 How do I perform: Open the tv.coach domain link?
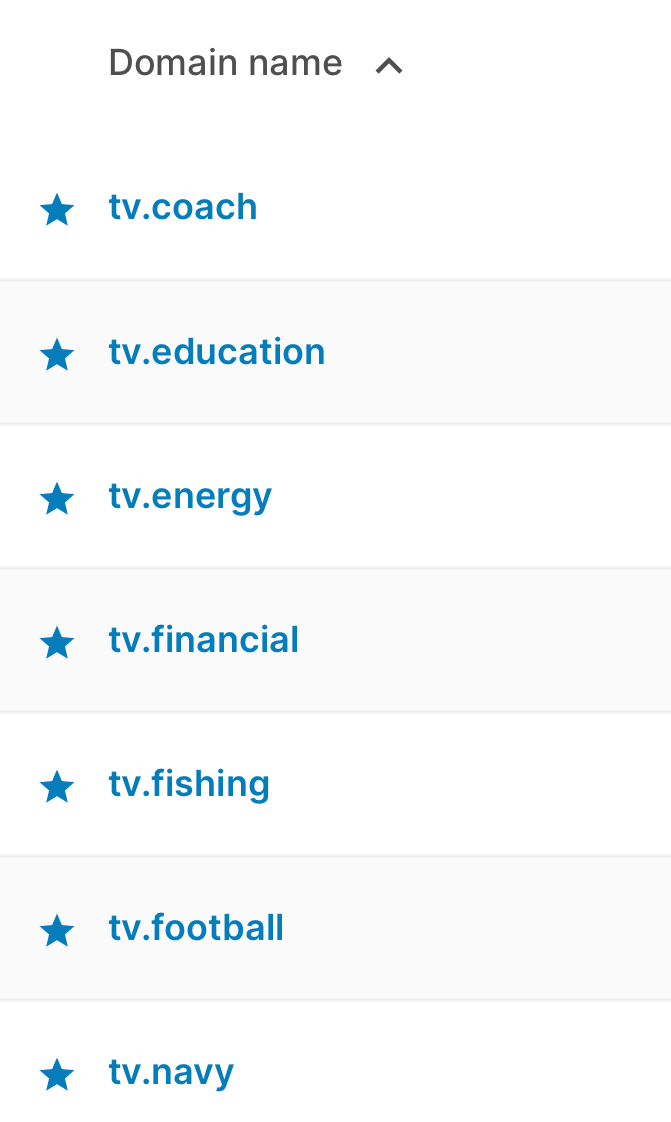pyautogui.click(x=183, y=208)
